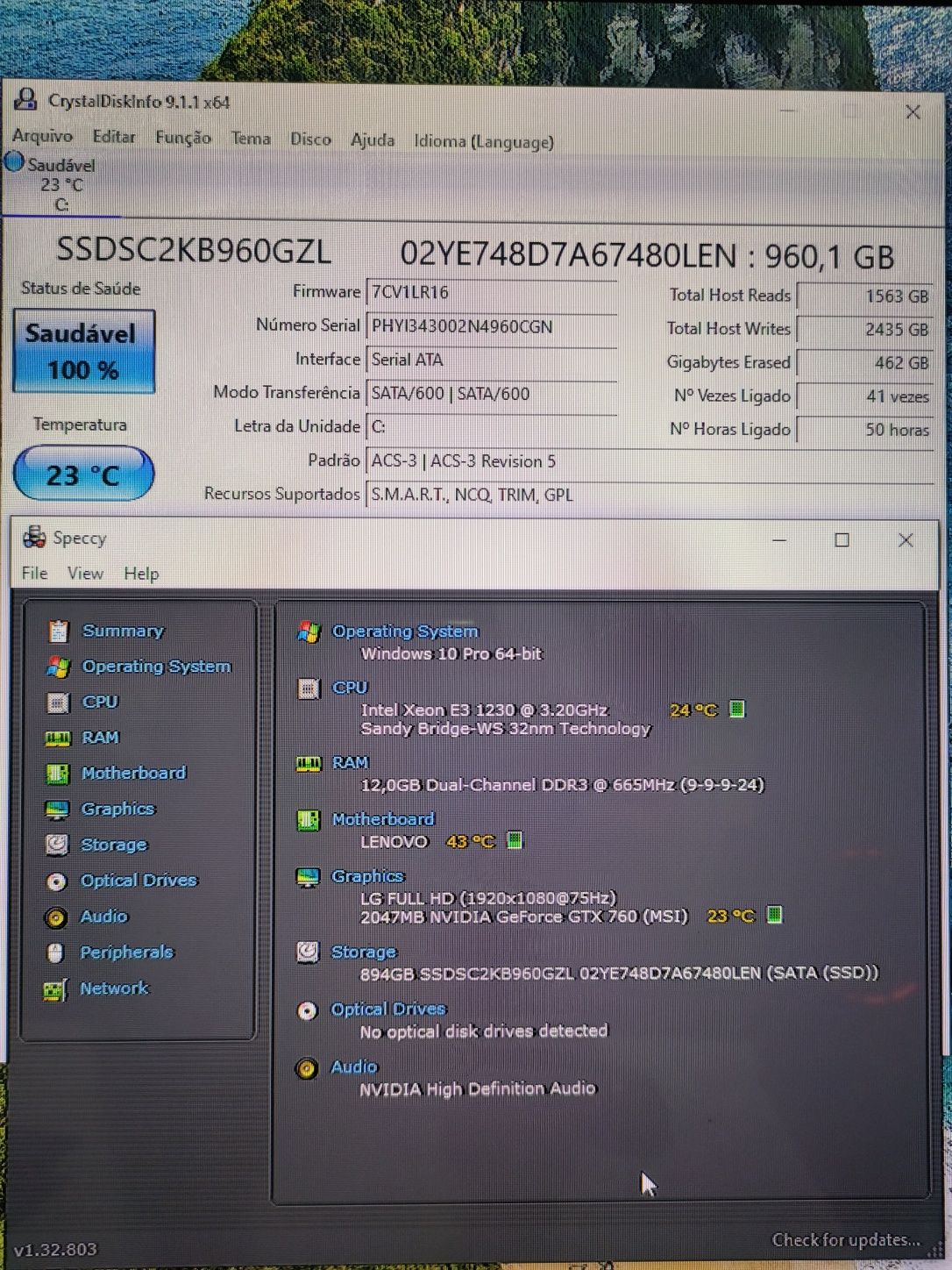Click the Peripherals mouse icon in sidebar
The height and width of the screenshot is (1270, 952).
(55, 953)
